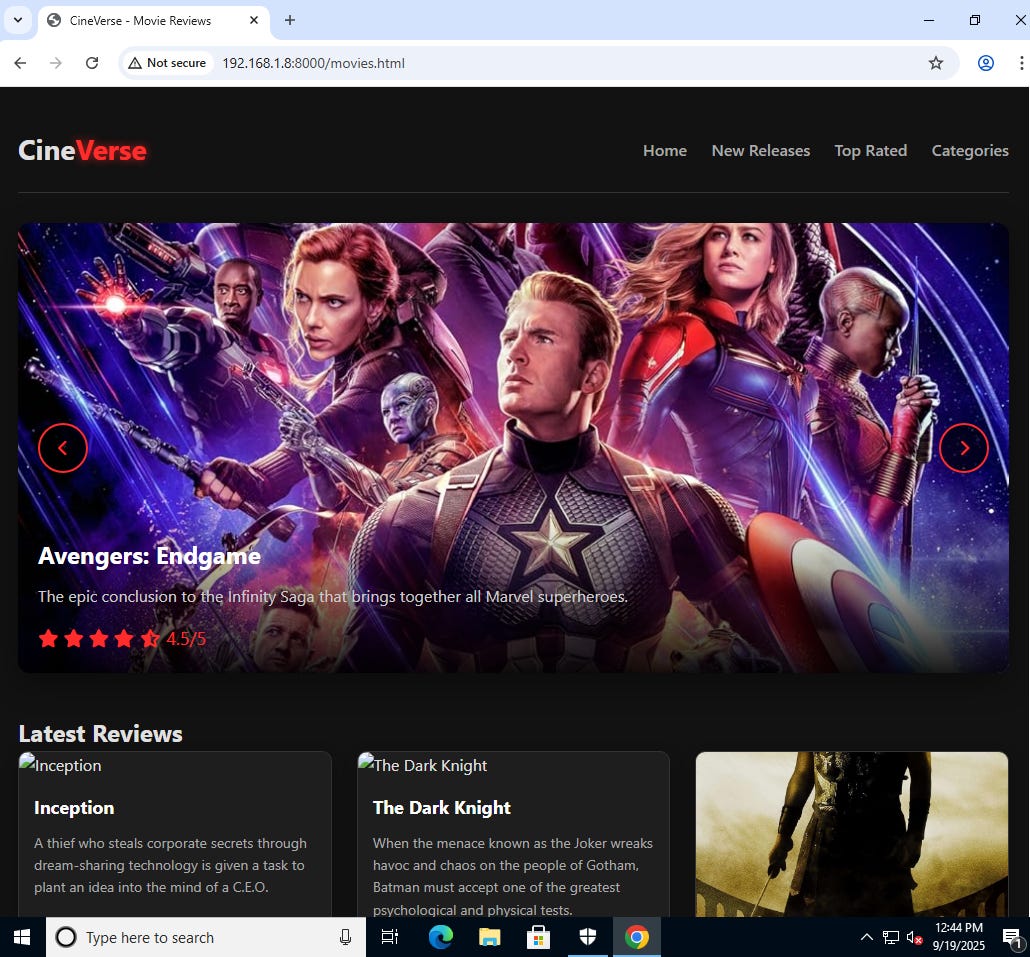
Task: Open New Releases nav link
Action: 761,150
